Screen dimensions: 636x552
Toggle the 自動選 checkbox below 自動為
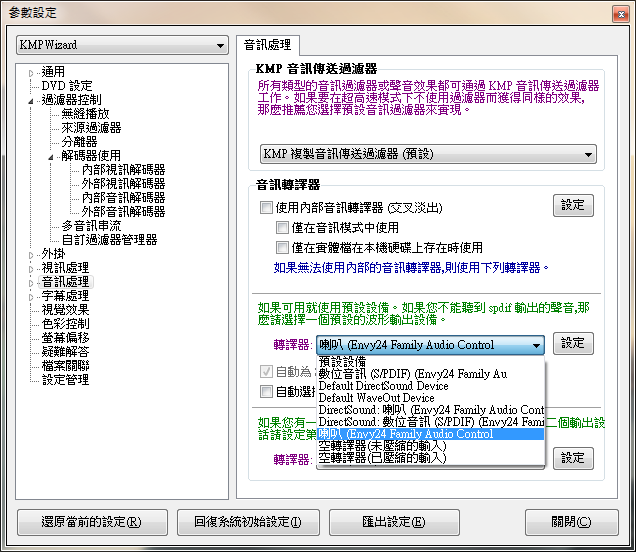point(266,392)
